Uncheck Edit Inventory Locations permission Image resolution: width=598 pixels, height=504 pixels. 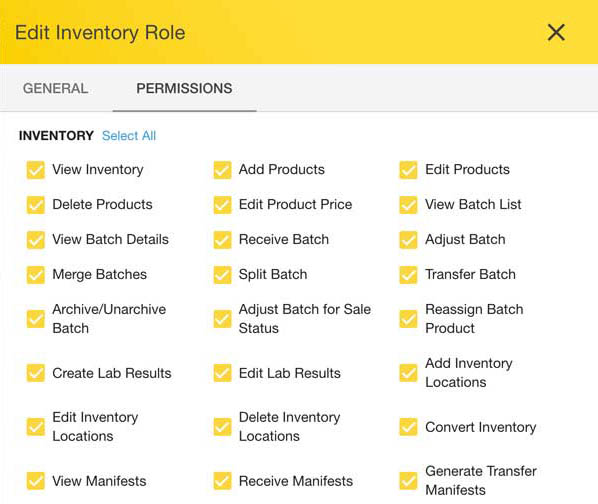35,427
